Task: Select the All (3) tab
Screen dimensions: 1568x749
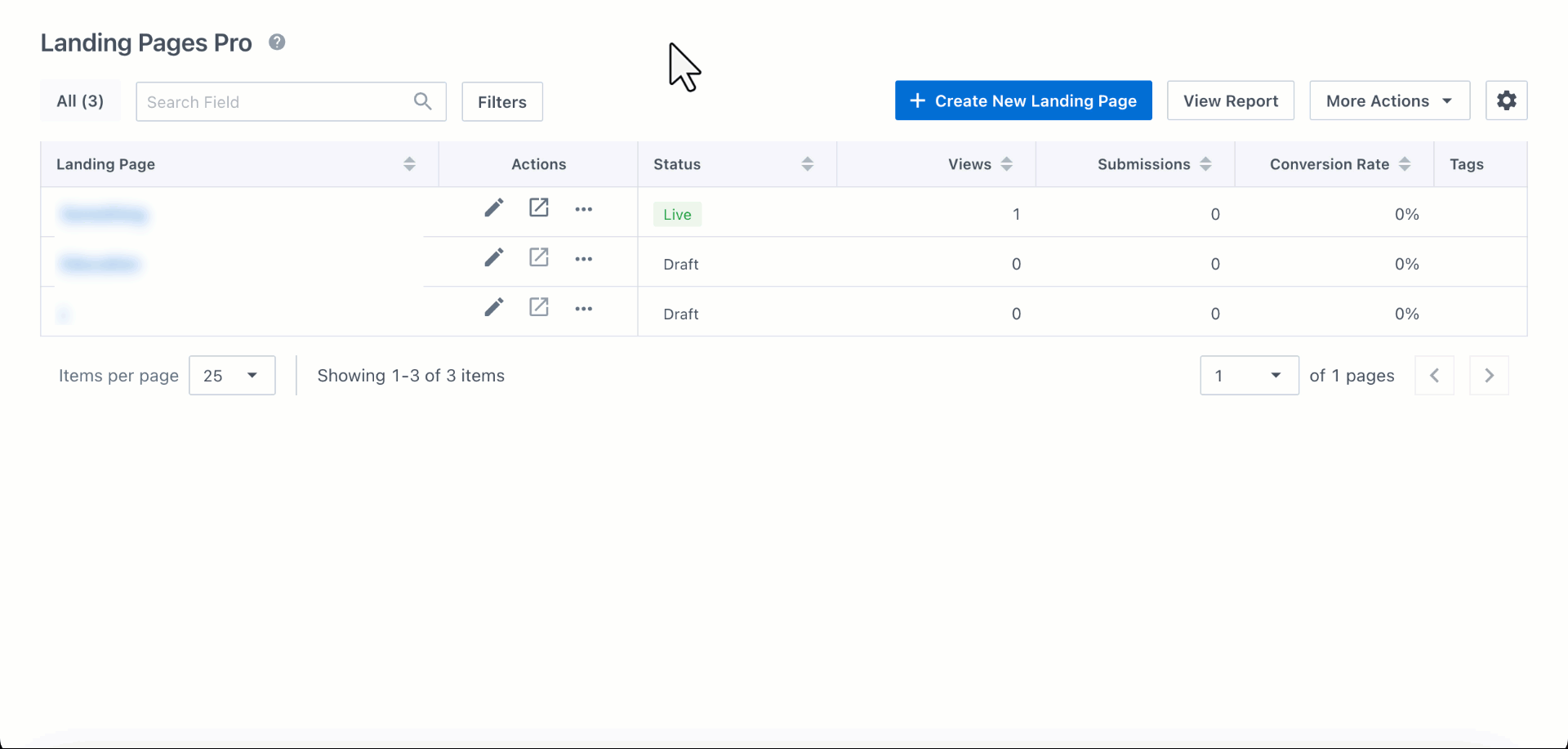Action: coord(79,100)
